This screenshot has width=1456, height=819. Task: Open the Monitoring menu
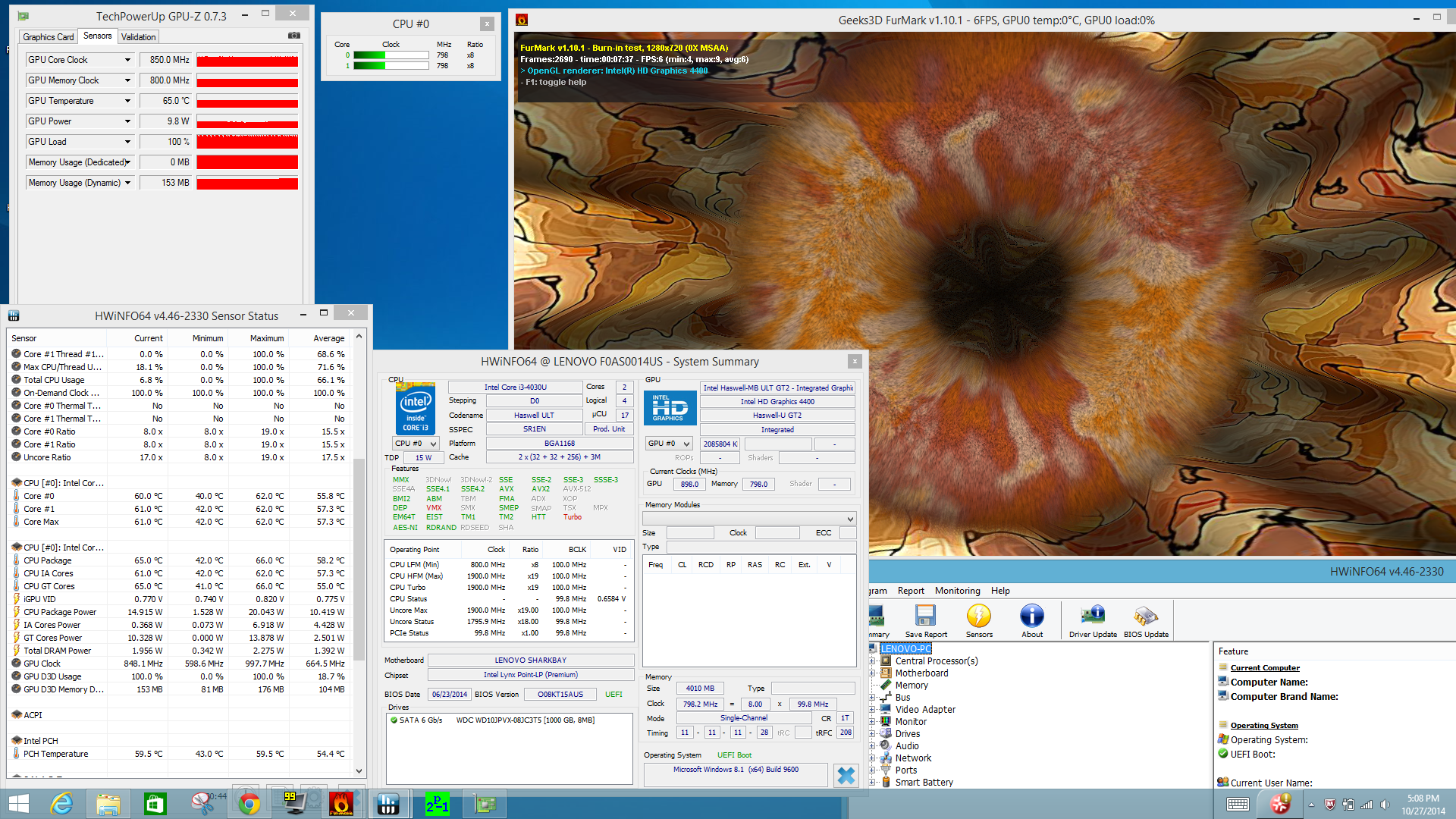[x=957, y=591]
